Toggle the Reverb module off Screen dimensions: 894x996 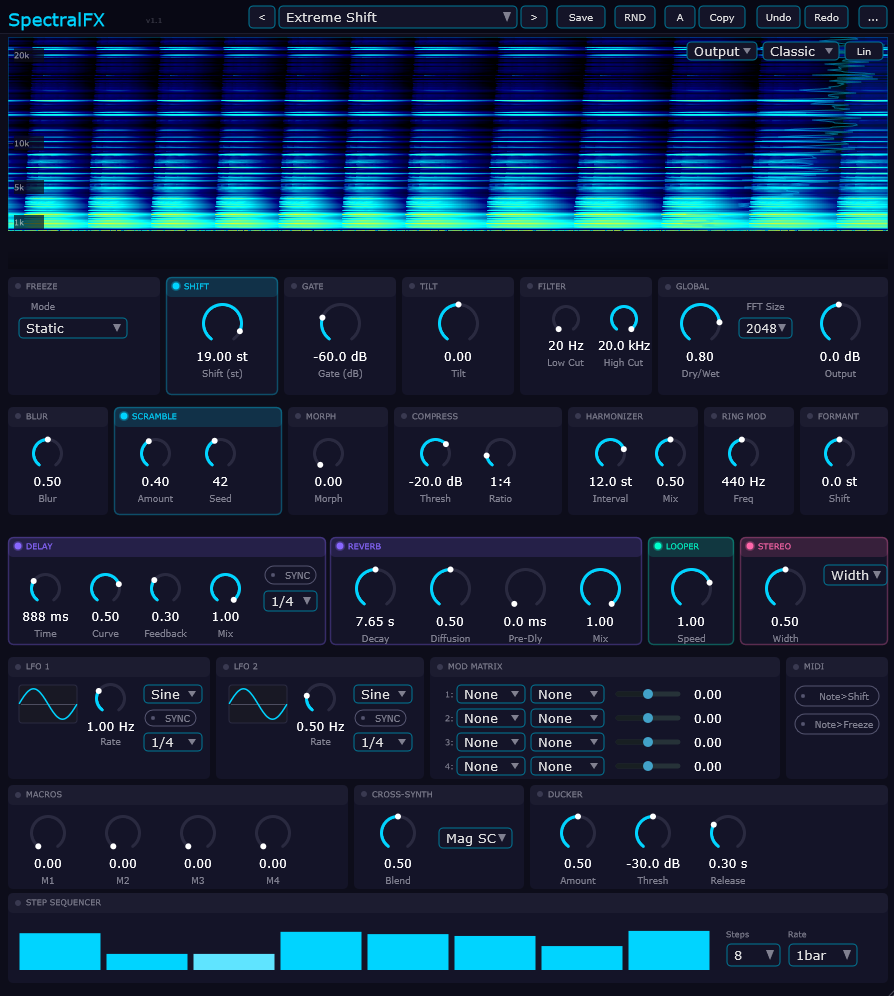(340, 546)
